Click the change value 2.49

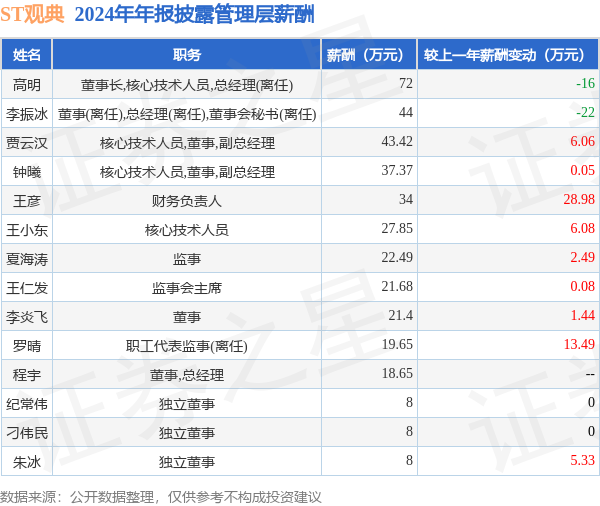point(582,257)
